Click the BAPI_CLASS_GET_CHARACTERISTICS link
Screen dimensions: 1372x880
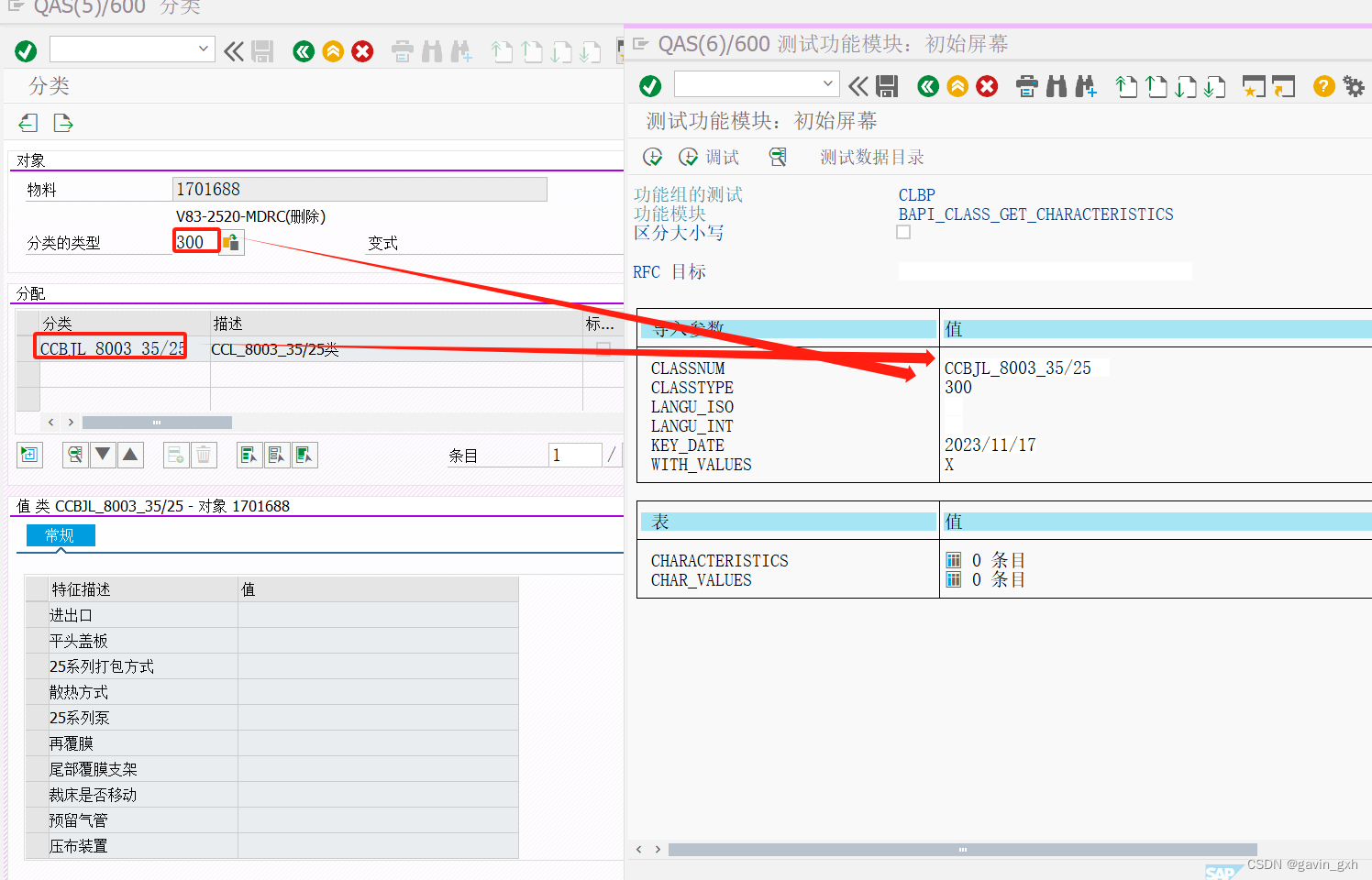point(1035,214)
